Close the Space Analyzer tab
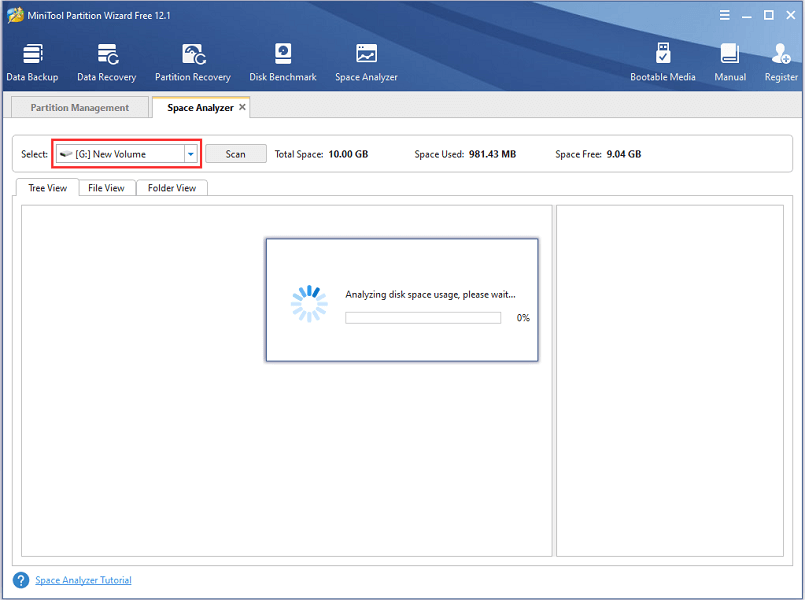 point(240,105)
